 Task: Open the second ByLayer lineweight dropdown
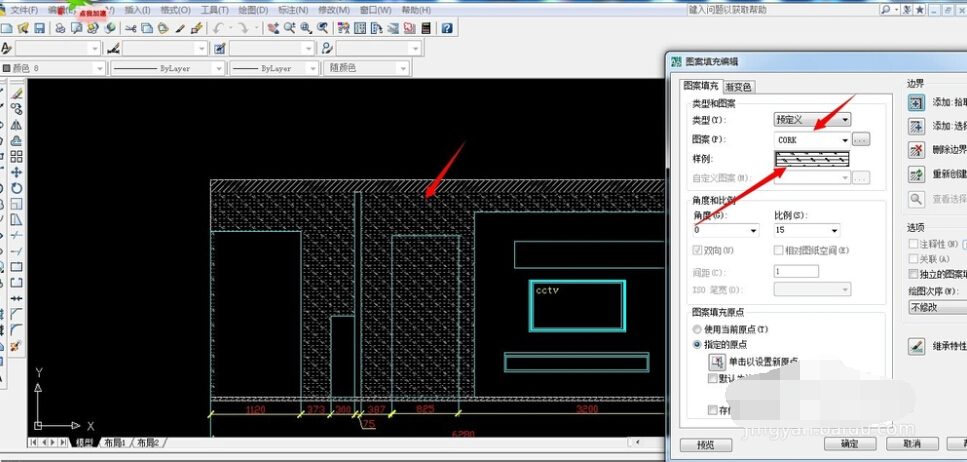tap(274, 68)
